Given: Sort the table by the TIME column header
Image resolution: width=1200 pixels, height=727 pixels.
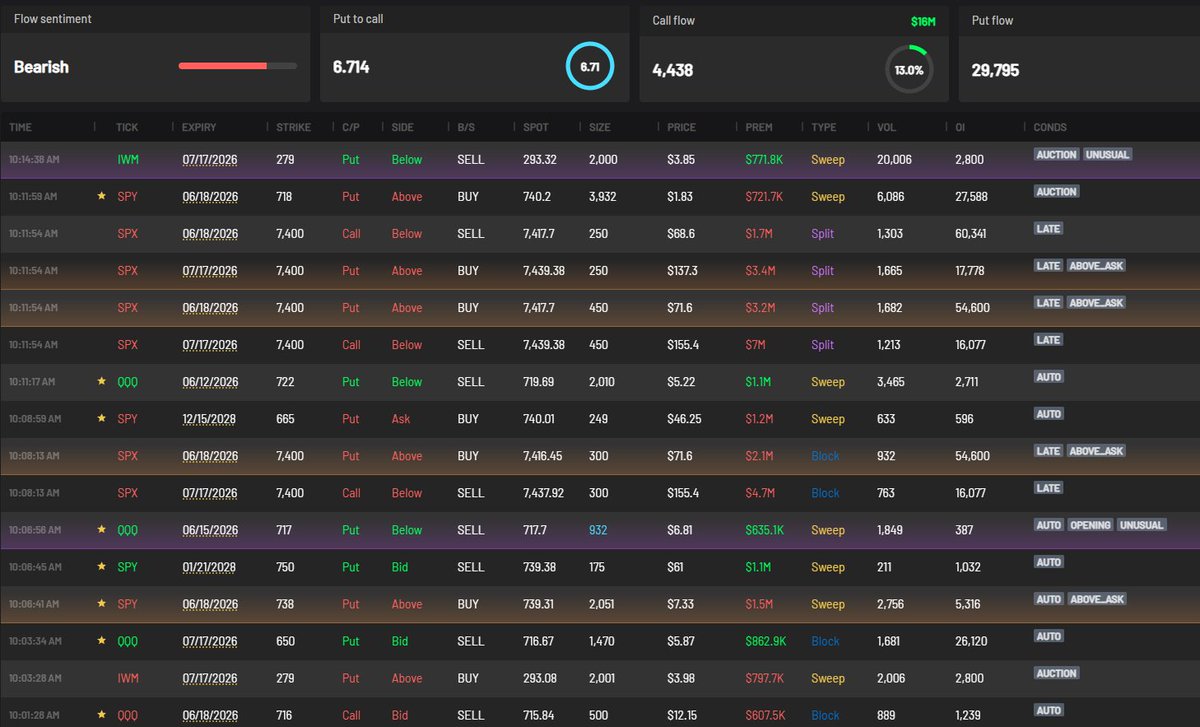Looking at the screenshot, I should click(x=21, y=128).
